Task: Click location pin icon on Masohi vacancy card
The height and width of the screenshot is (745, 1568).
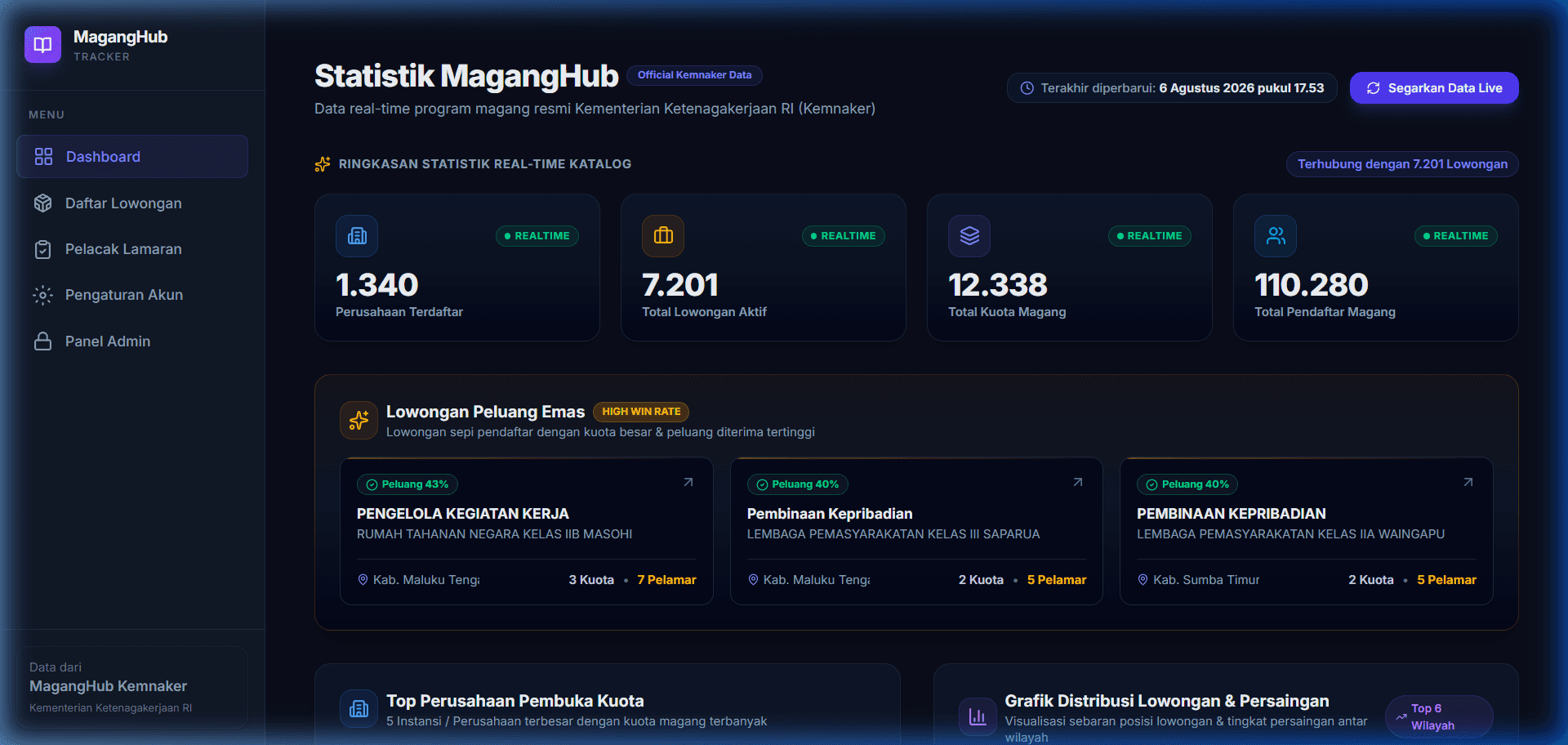Action: (363, 580)
